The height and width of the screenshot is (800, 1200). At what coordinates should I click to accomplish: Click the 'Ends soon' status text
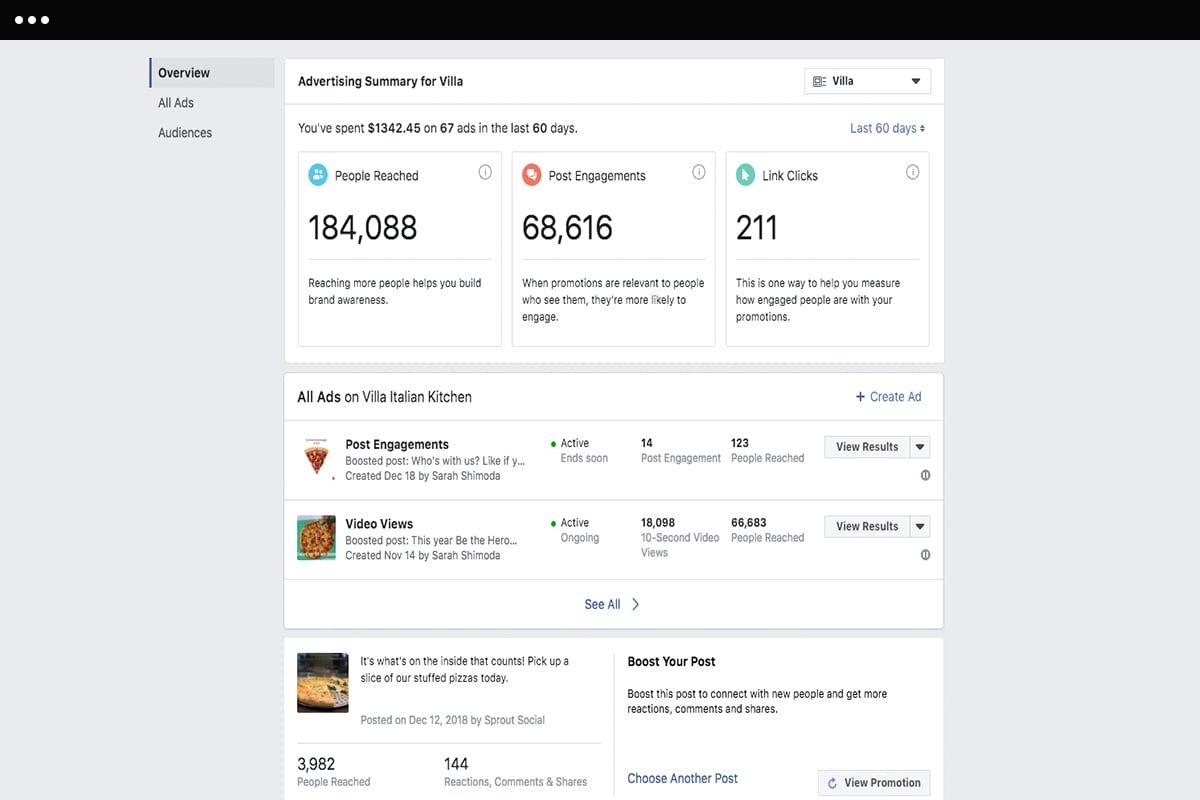584,458
